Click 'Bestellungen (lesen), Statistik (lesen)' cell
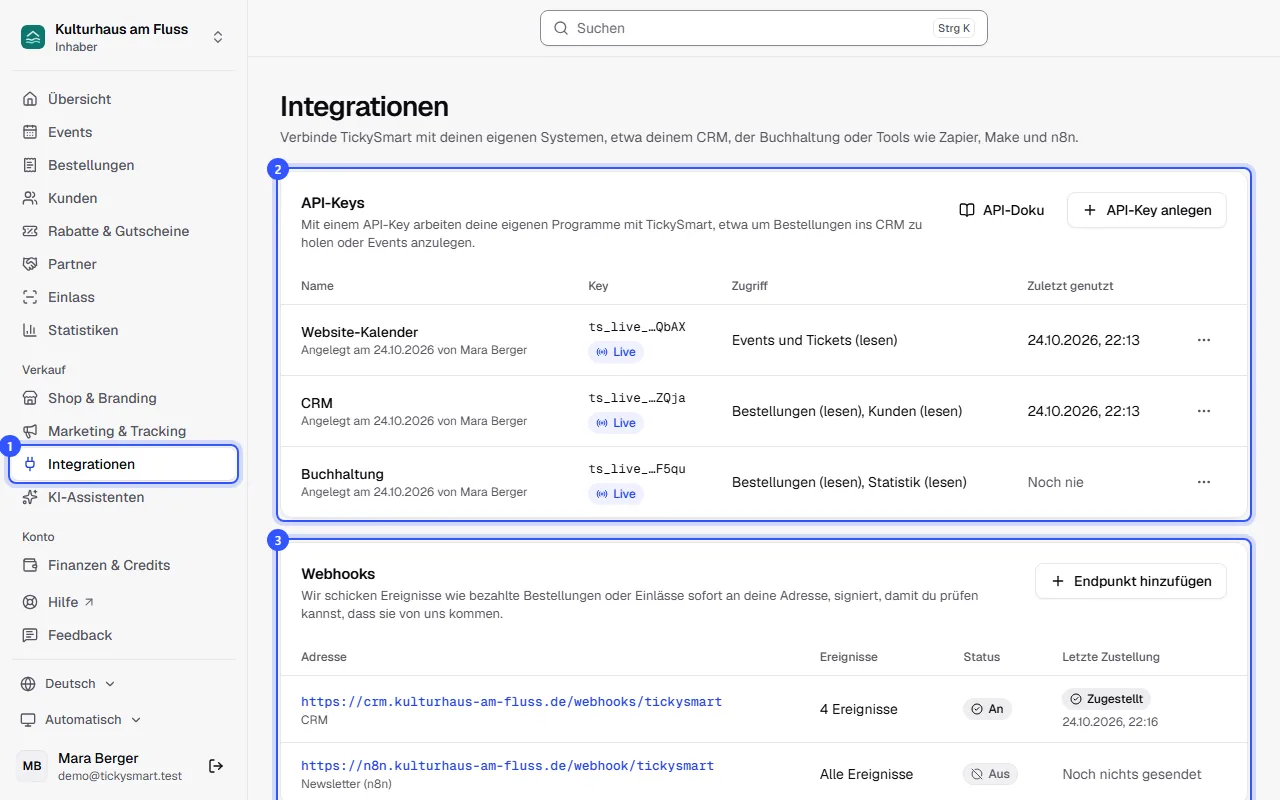 [x=849, y=482]
